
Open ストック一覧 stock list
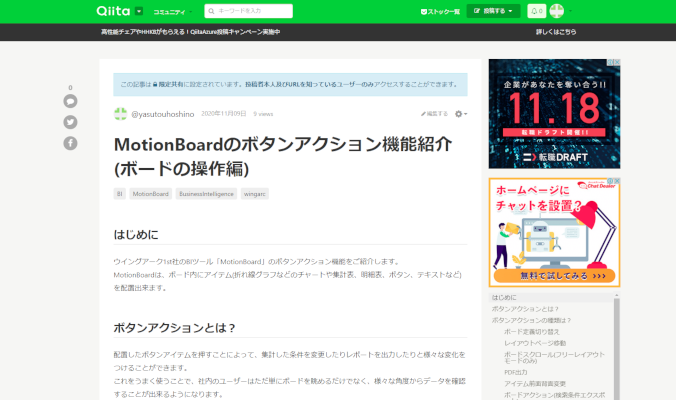click(x=440, y=12)
